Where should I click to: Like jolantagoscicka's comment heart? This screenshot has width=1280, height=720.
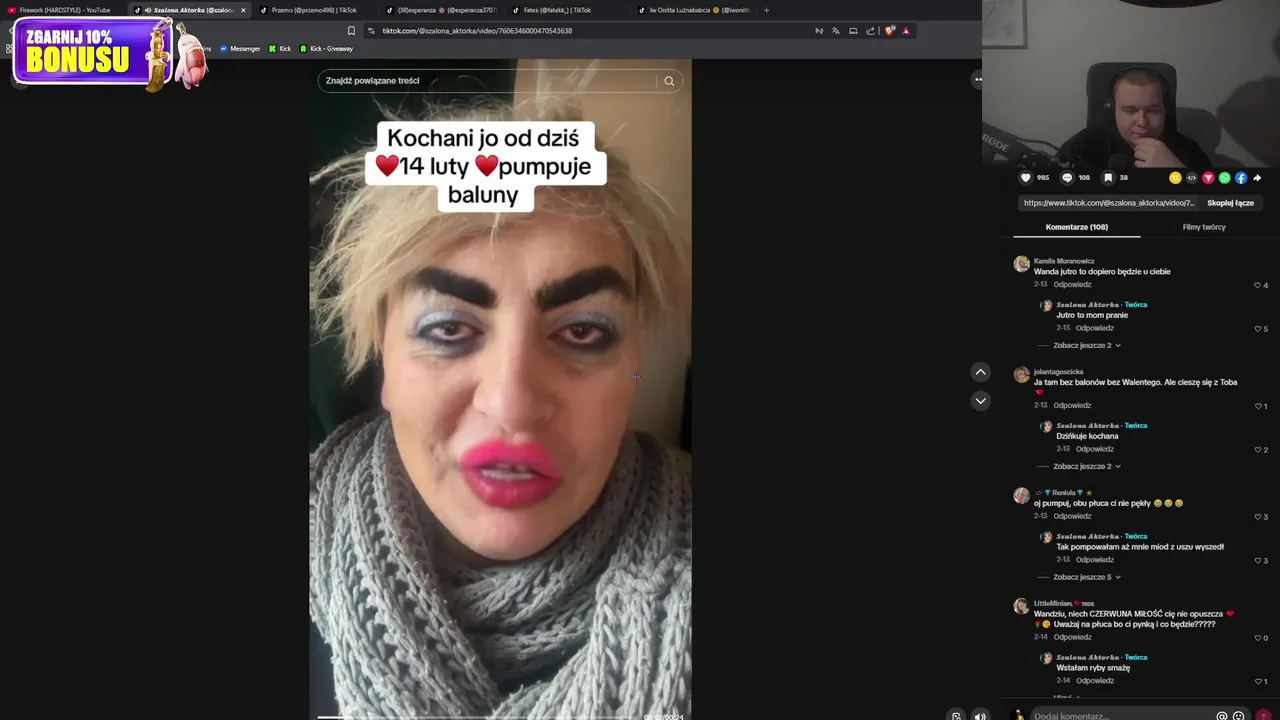coord(1258,406)
